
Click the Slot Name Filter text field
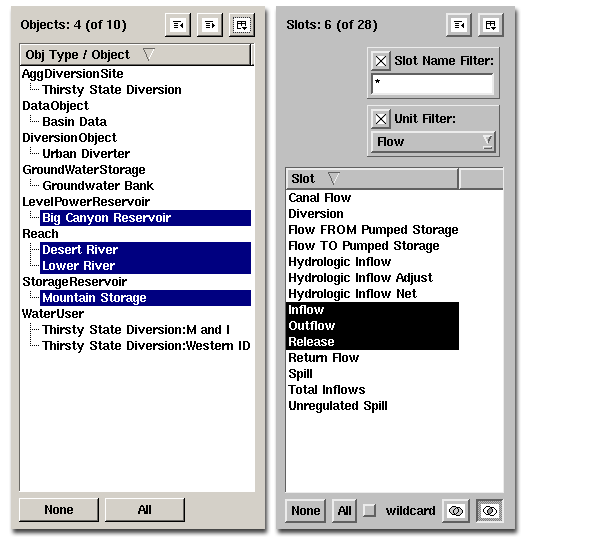(432, 84)
